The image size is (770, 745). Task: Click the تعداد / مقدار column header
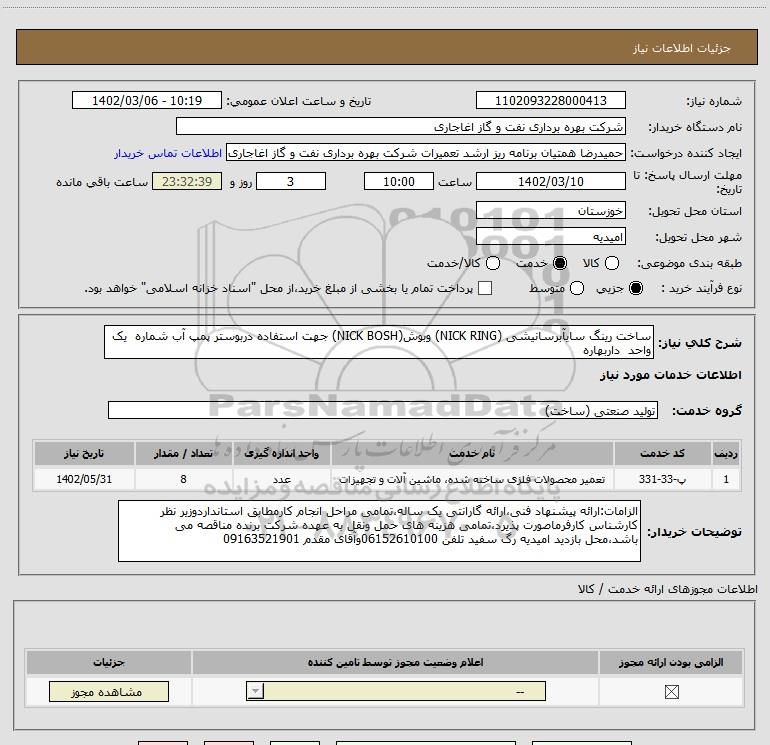(183, 453)
